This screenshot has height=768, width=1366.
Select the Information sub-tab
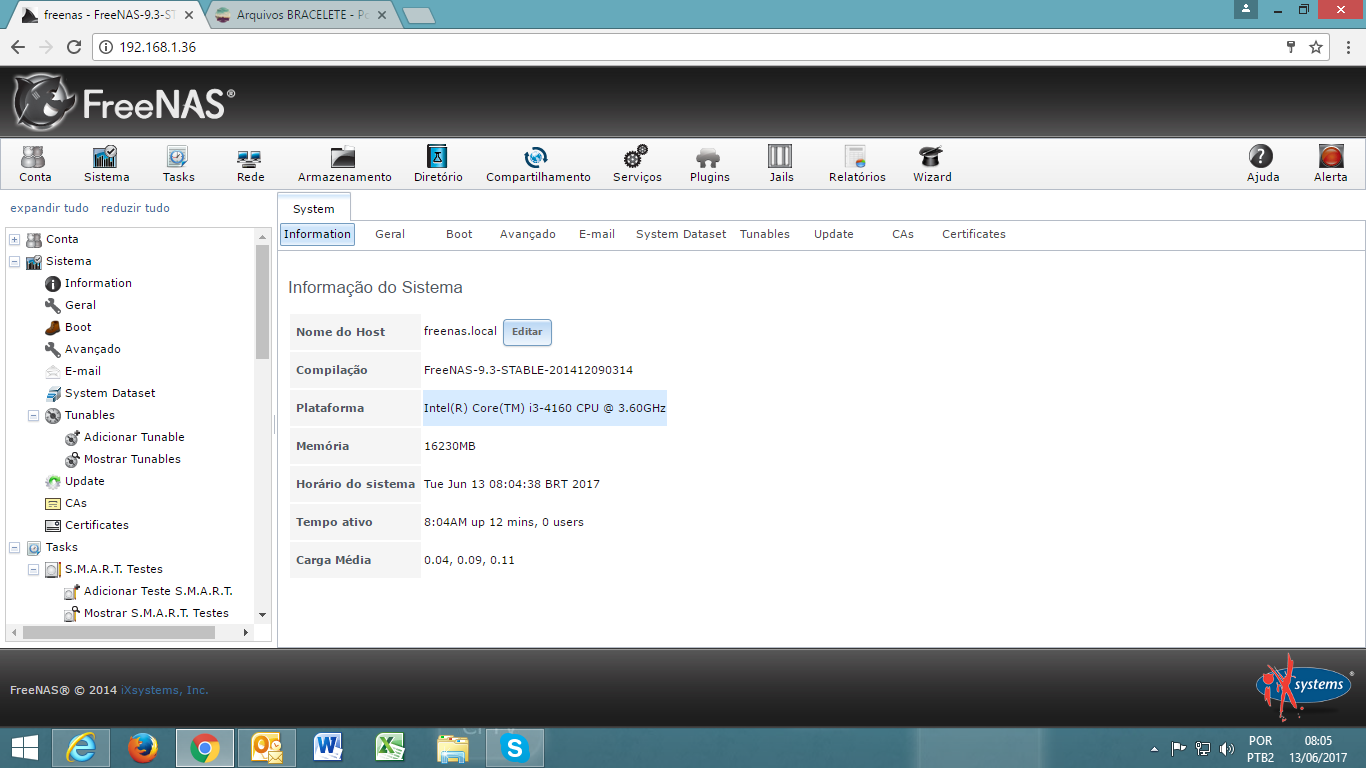point(317,234)
